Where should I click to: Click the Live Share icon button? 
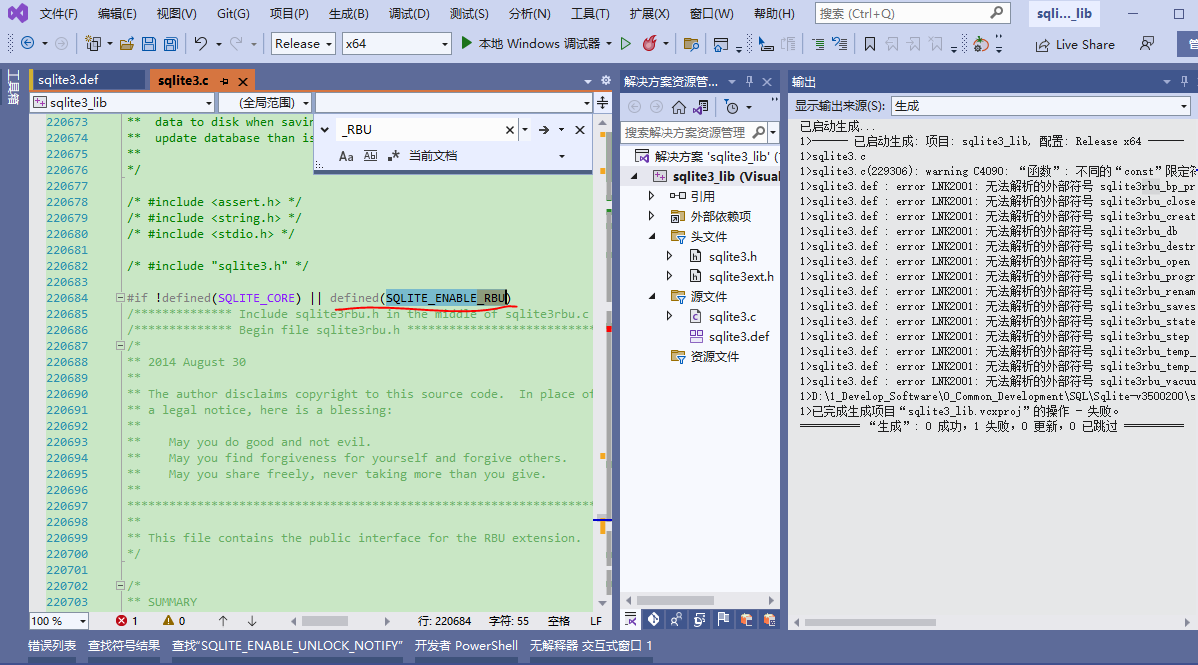[x=1075, y=44]
